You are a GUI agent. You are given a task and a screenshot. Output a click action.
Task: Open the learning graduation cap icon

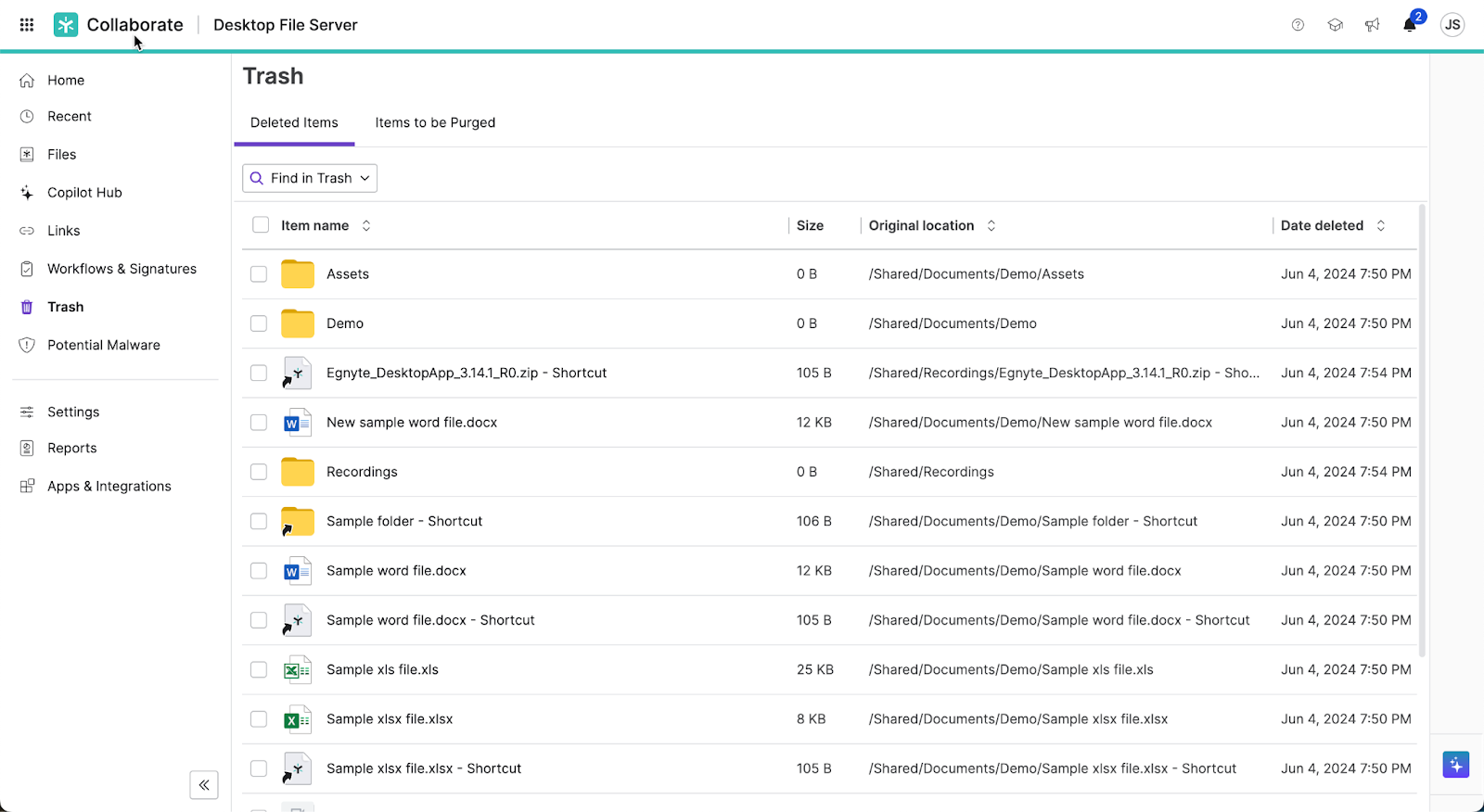click(x=1335, y=25)
